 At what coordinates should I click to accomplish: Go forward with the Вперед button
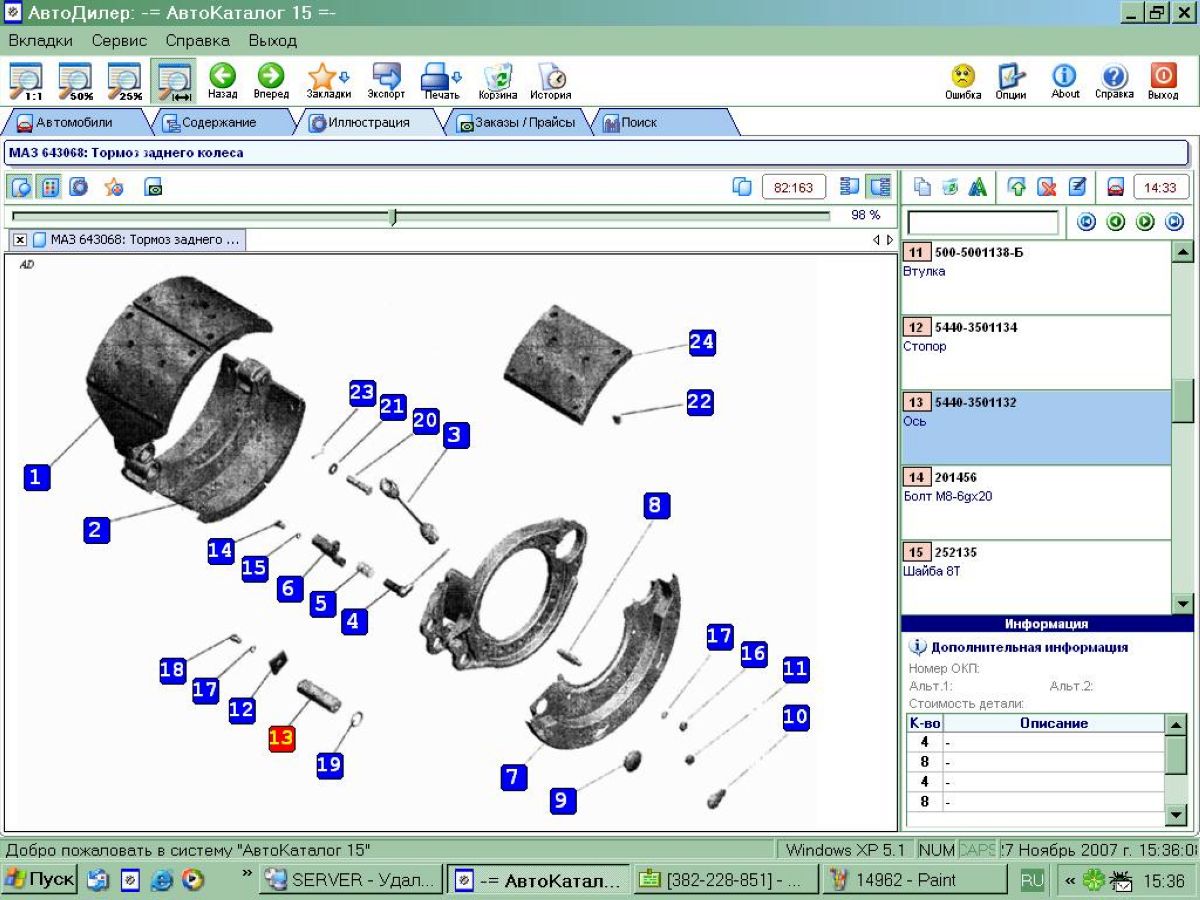pyautogui.click(x=271, y=81)
